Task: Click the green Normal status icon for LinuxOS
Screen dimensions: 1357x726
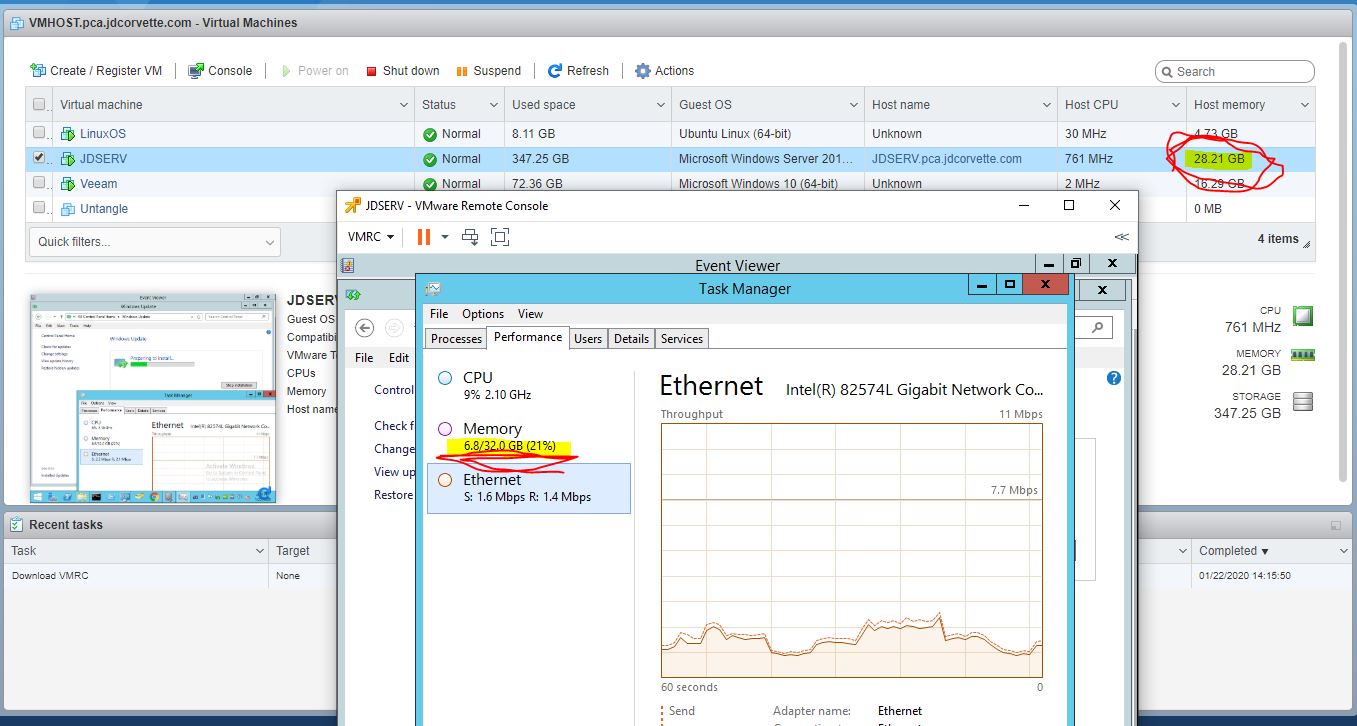Action: tap(430, 134)
